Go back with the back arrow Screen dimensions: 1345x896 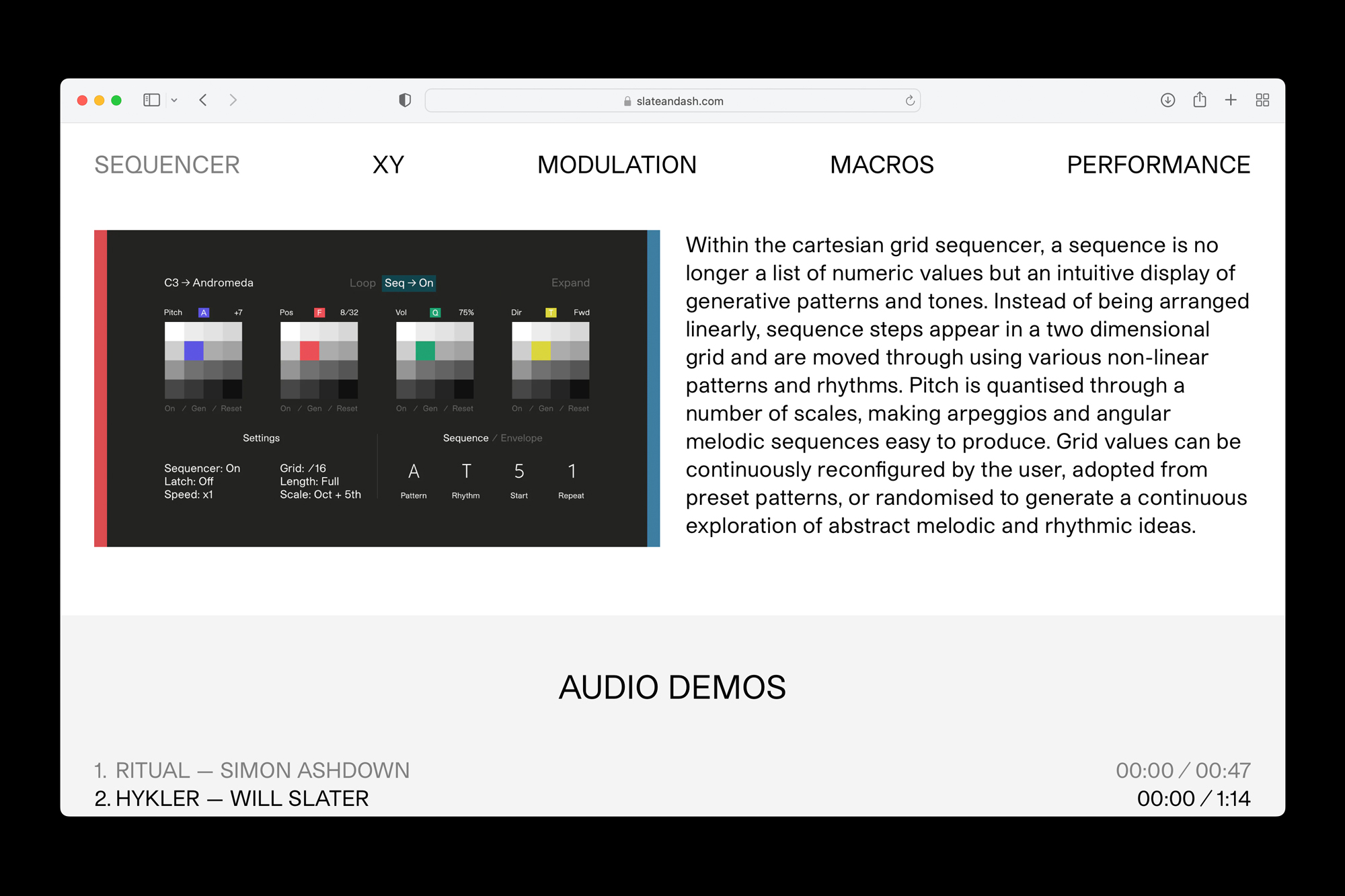pyautogui.click(x=203, y=100)
